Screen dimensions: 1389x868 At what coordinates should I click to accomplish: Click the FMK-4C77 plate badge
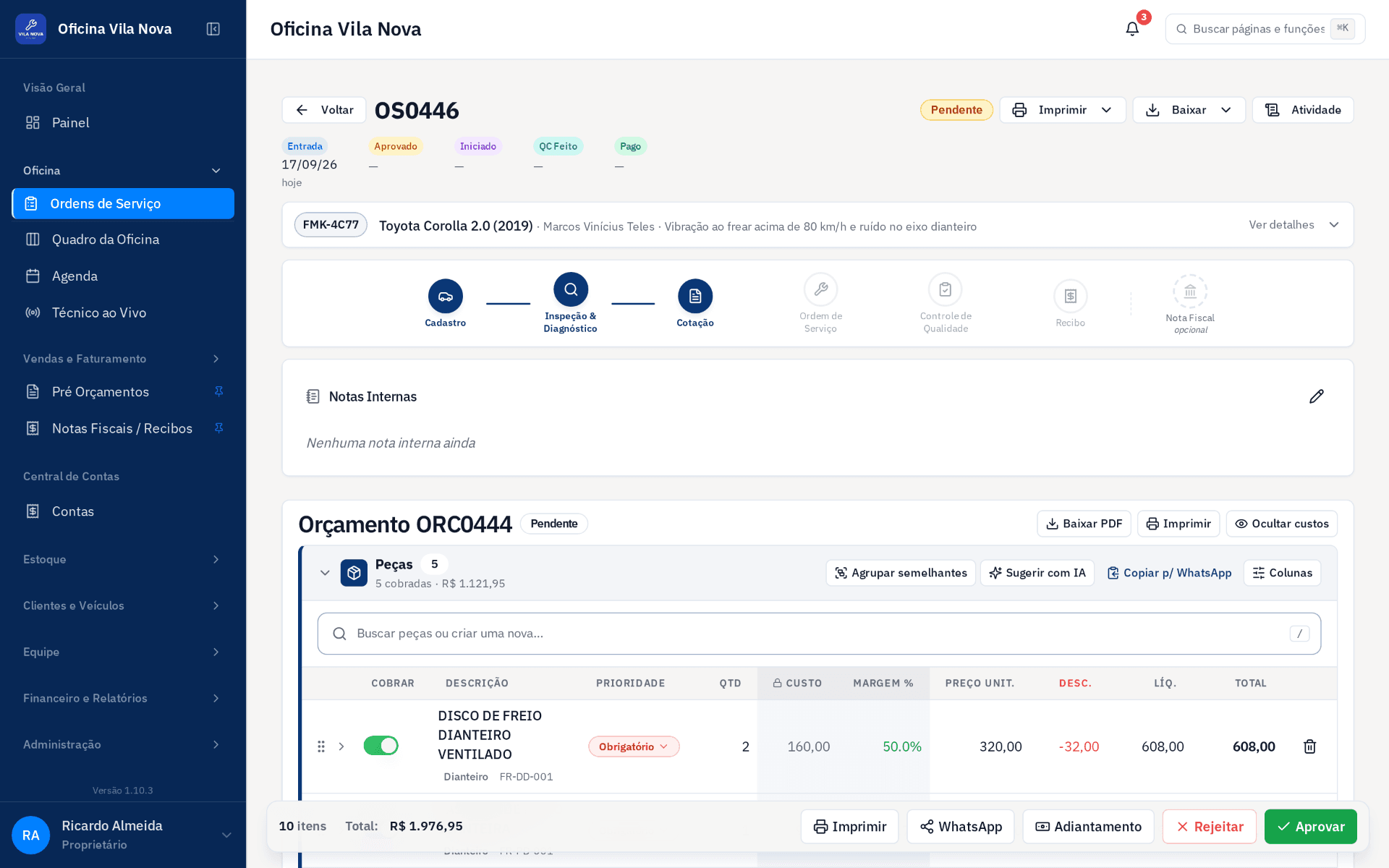331,225
